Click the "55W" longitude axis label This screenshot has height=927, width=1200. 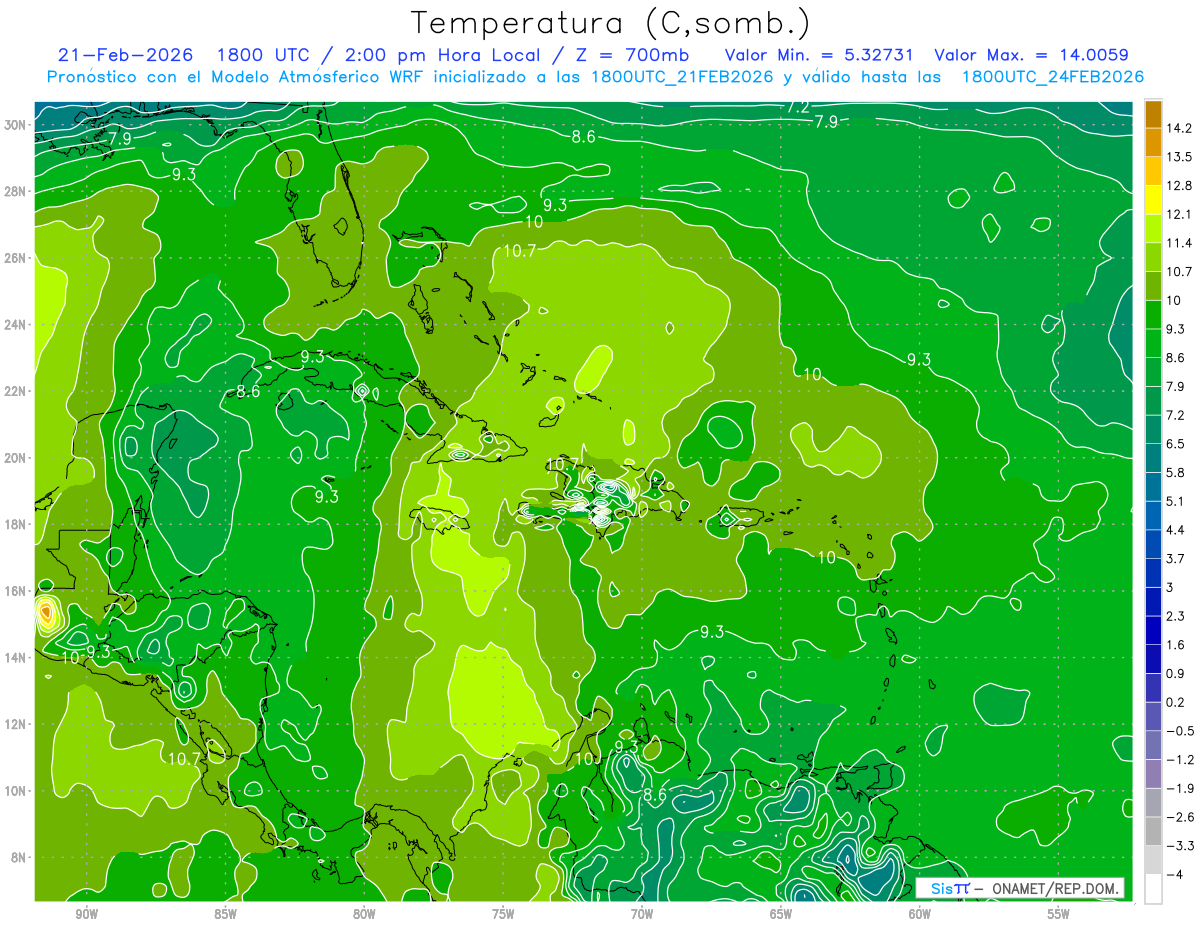tap(1059, 914)
